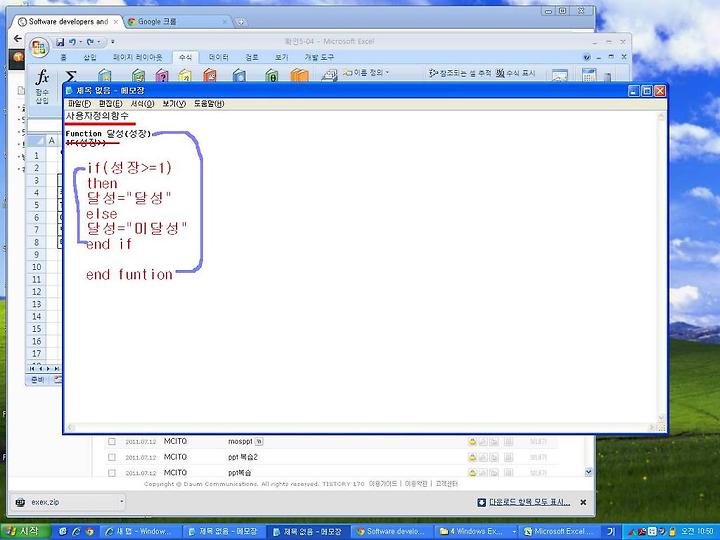Viewport: 720px width, 540px height.
Task: Switch to the 데이터 ribbon tab in Excel
Action: 219,57
